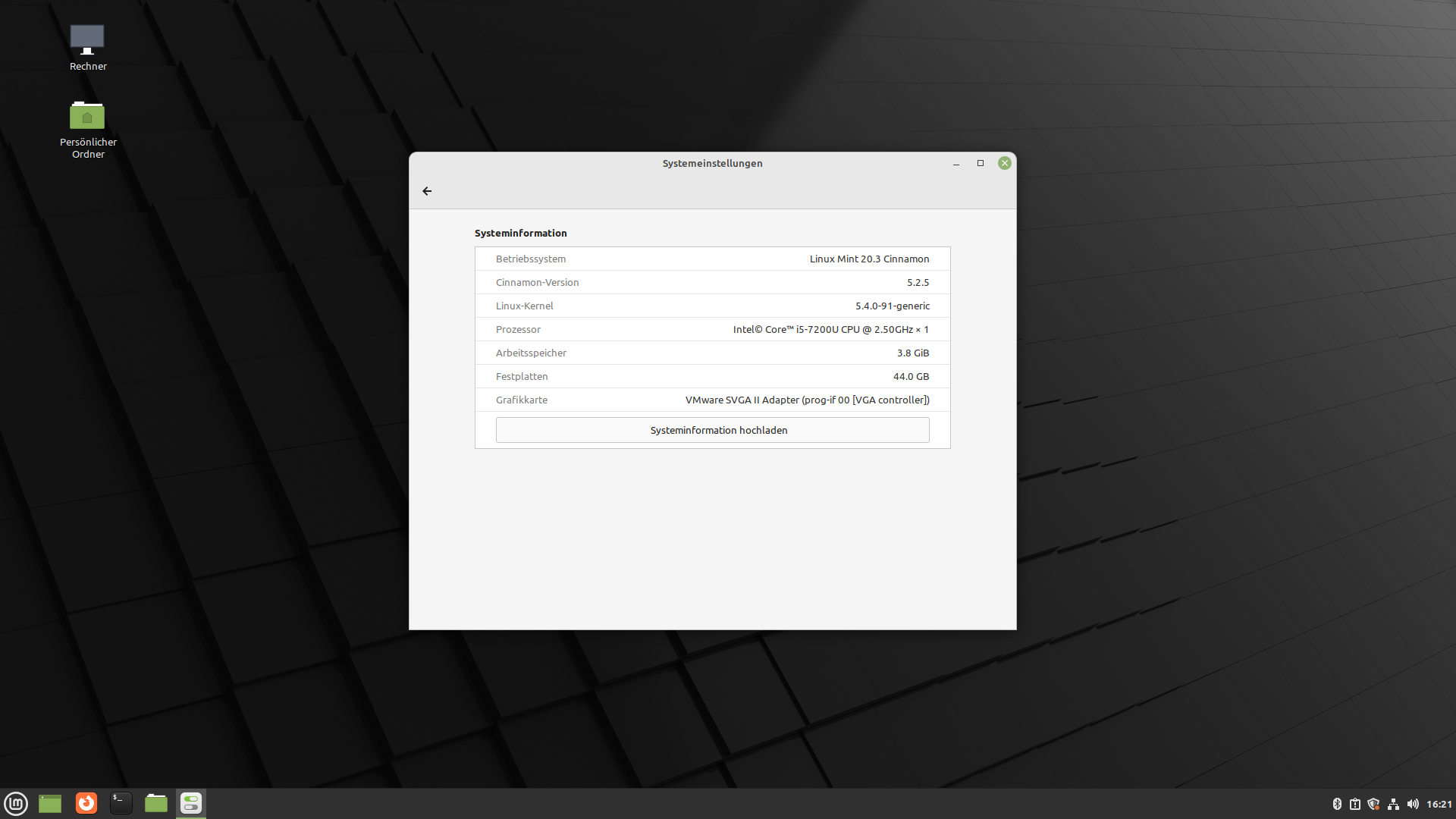Viewport: 1456px width, 819px height.
Task: Click the network connection tray icon
Action: click(1393, 804)
